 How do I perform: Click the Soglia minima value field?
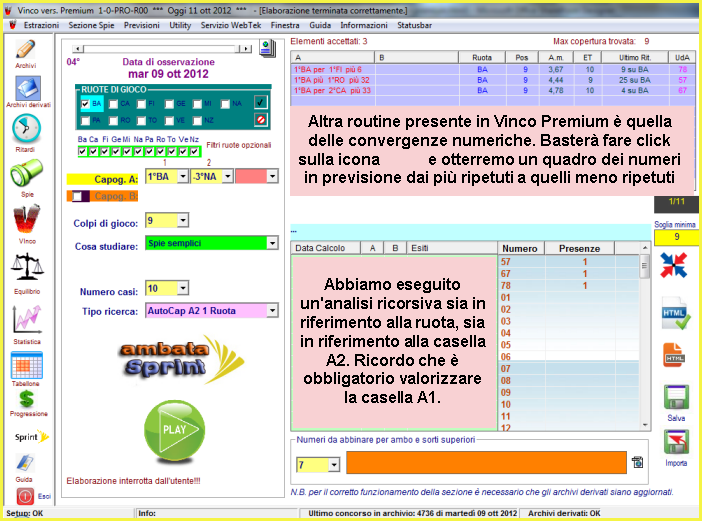coord(676,237)
